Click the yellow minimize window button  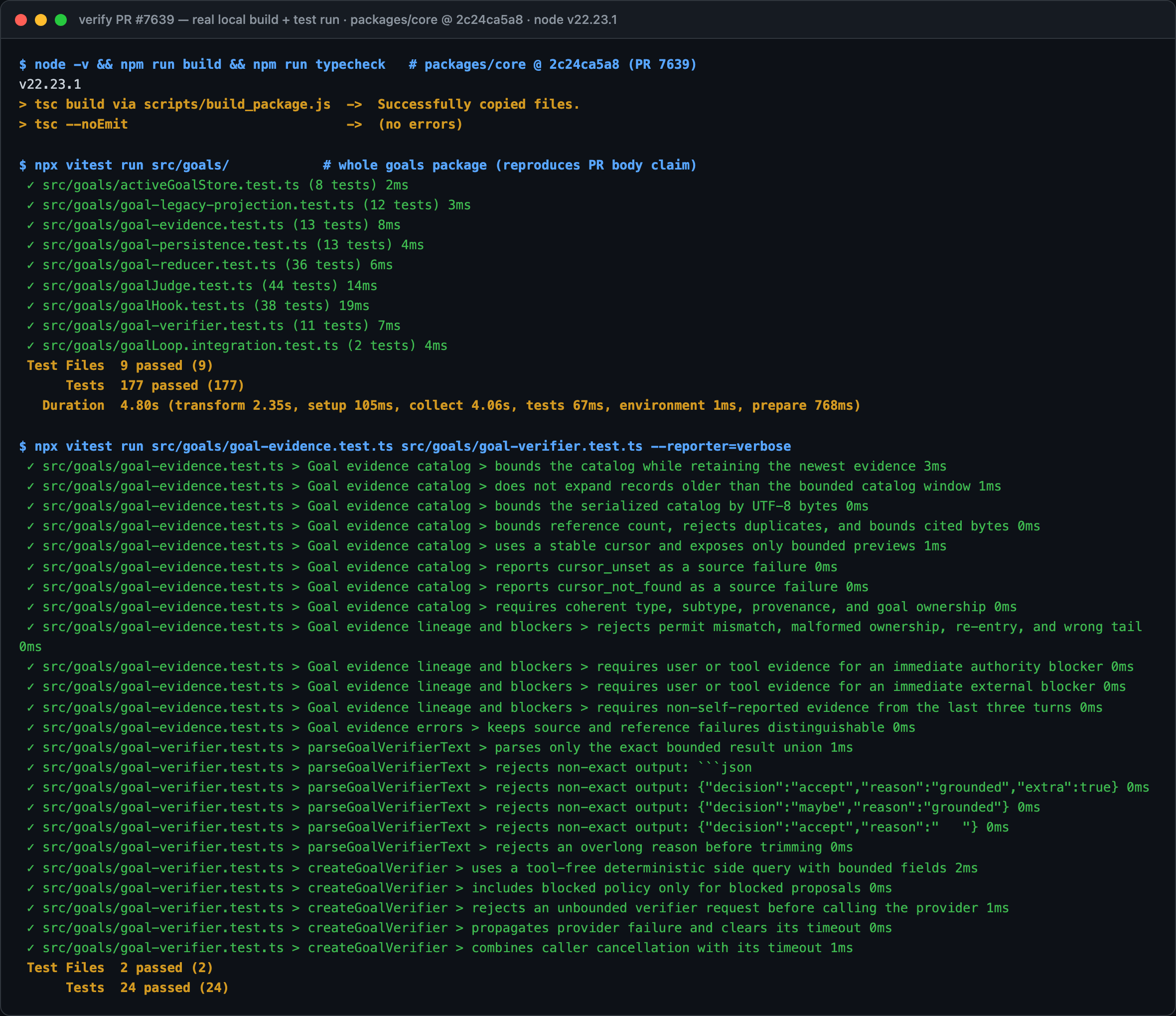pyautogui.click(x=41, y=20)
